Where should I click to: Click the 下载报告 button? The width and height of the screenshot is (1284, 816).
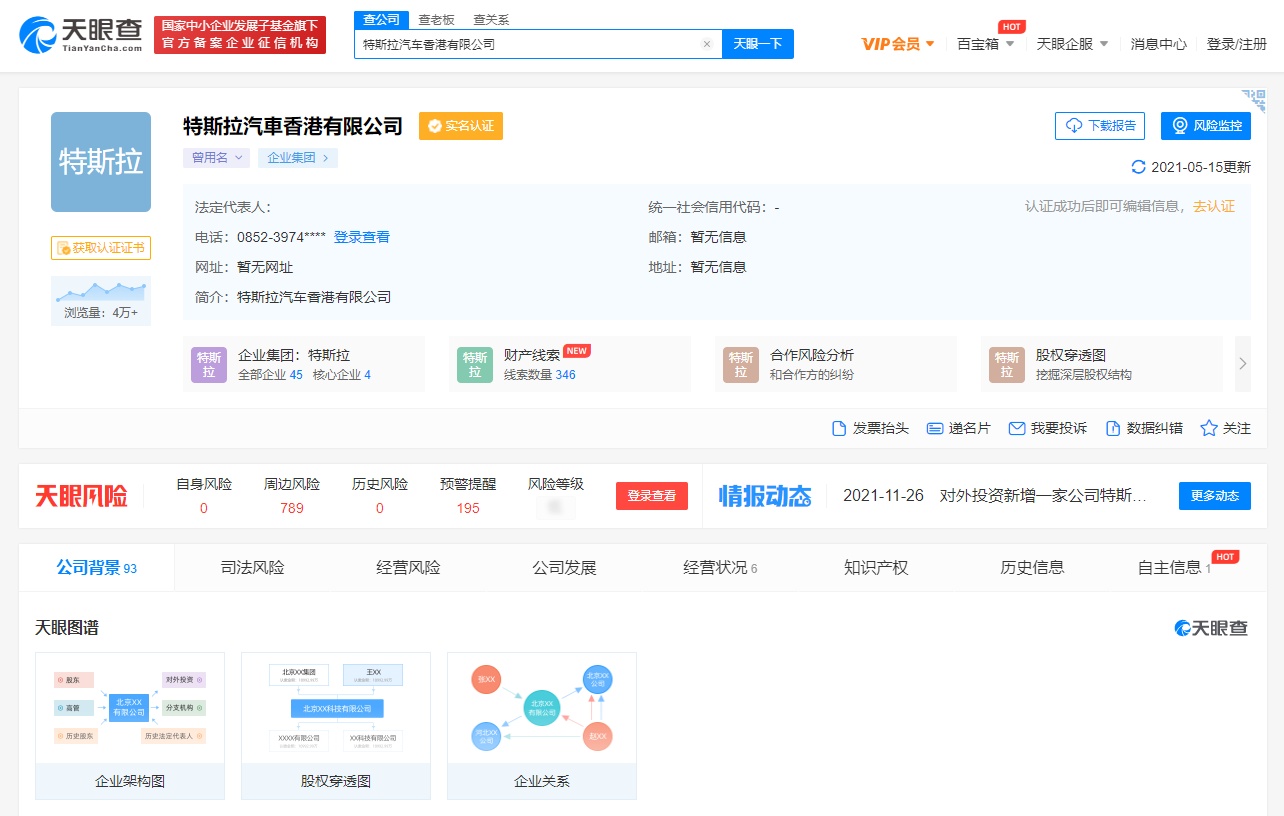pos(1100,126)
